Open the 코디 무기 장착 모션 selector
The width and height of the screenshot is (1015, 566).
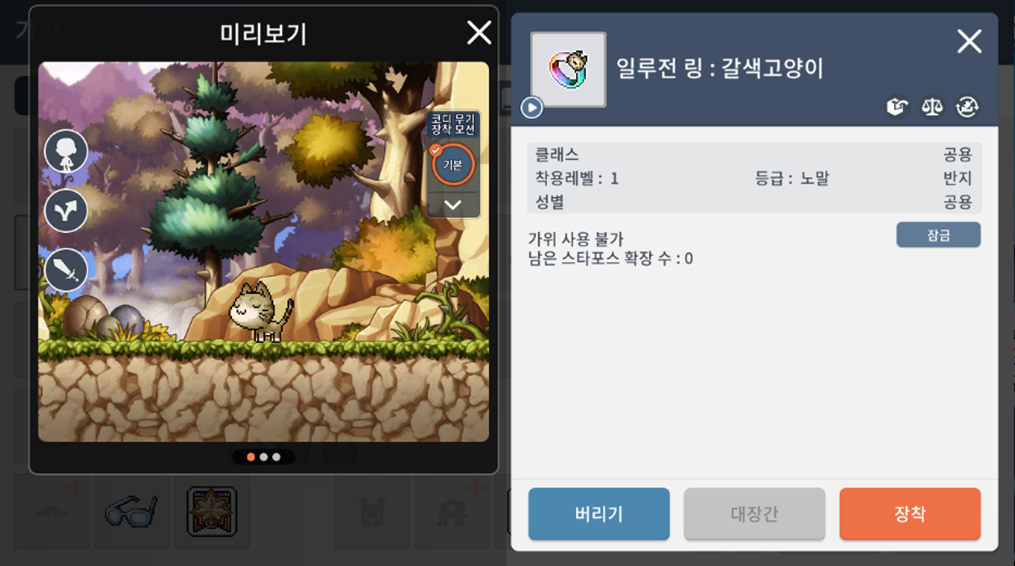(x=453, y=124)
